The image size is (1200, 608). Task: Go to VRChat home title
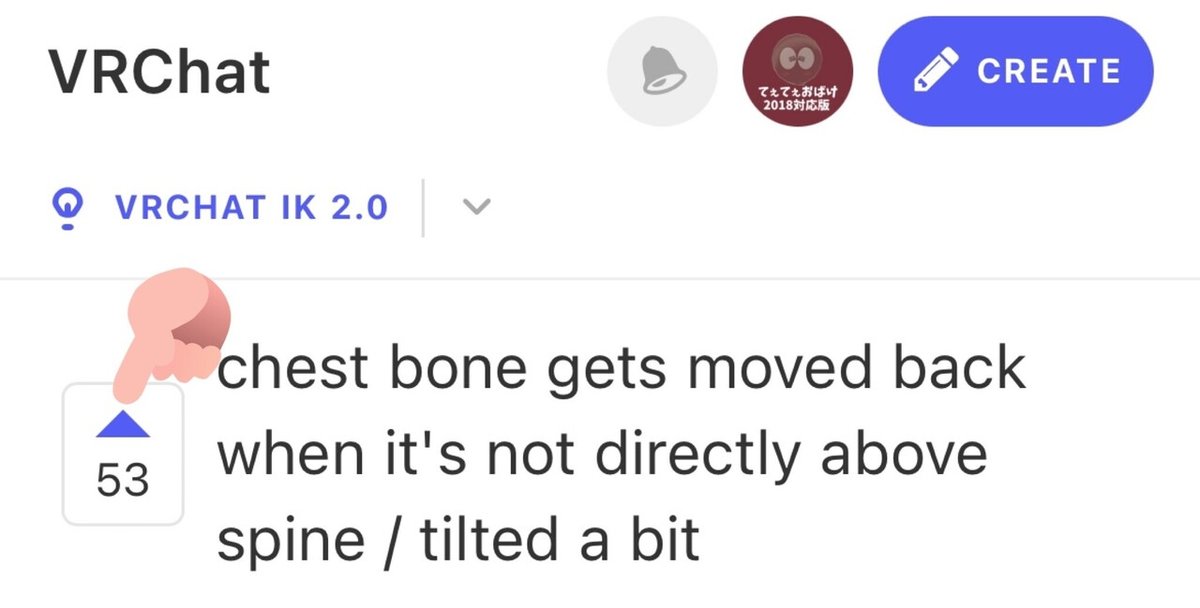click(159, 71)
